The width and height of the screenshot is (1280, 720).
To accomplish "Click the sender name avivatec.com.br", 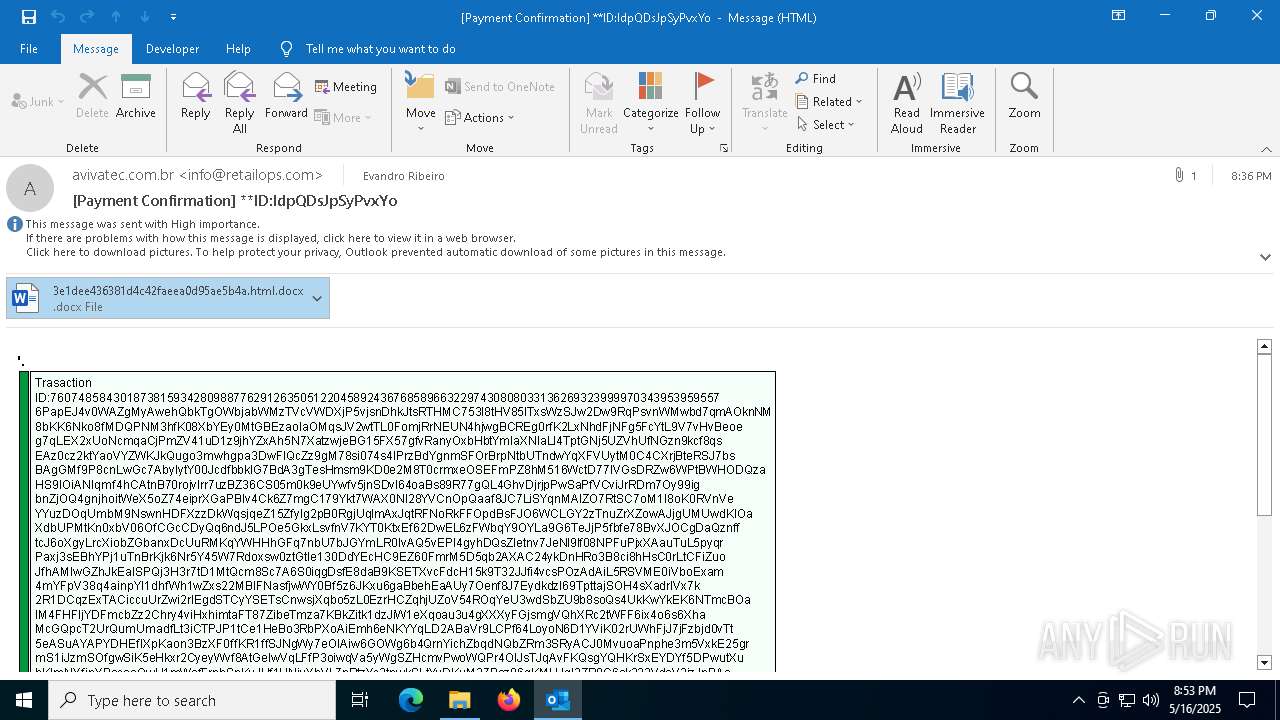I will click(x=197, y=174).
